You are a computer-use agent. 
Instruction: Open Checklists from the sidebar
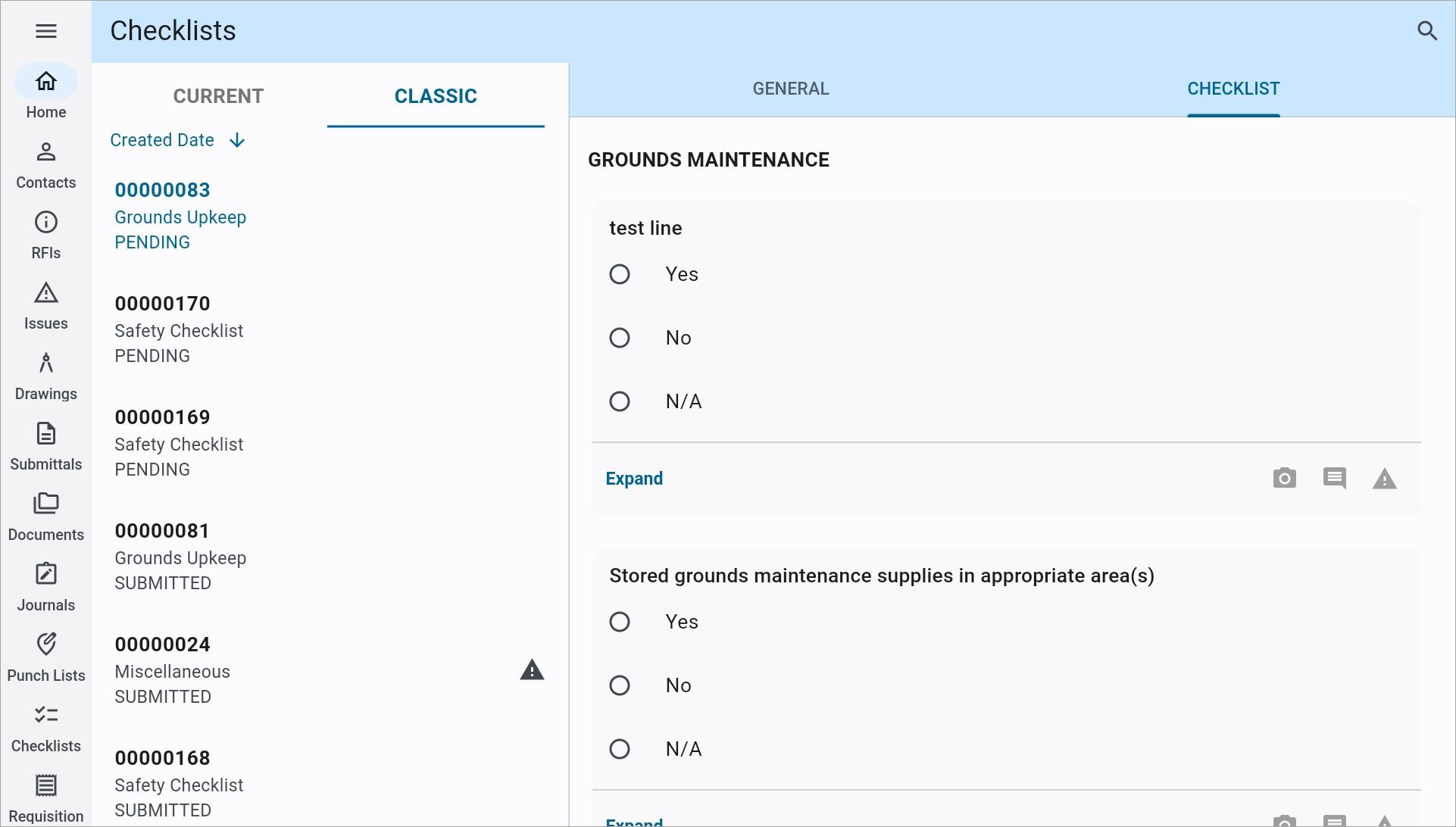[x=46, y=729]
